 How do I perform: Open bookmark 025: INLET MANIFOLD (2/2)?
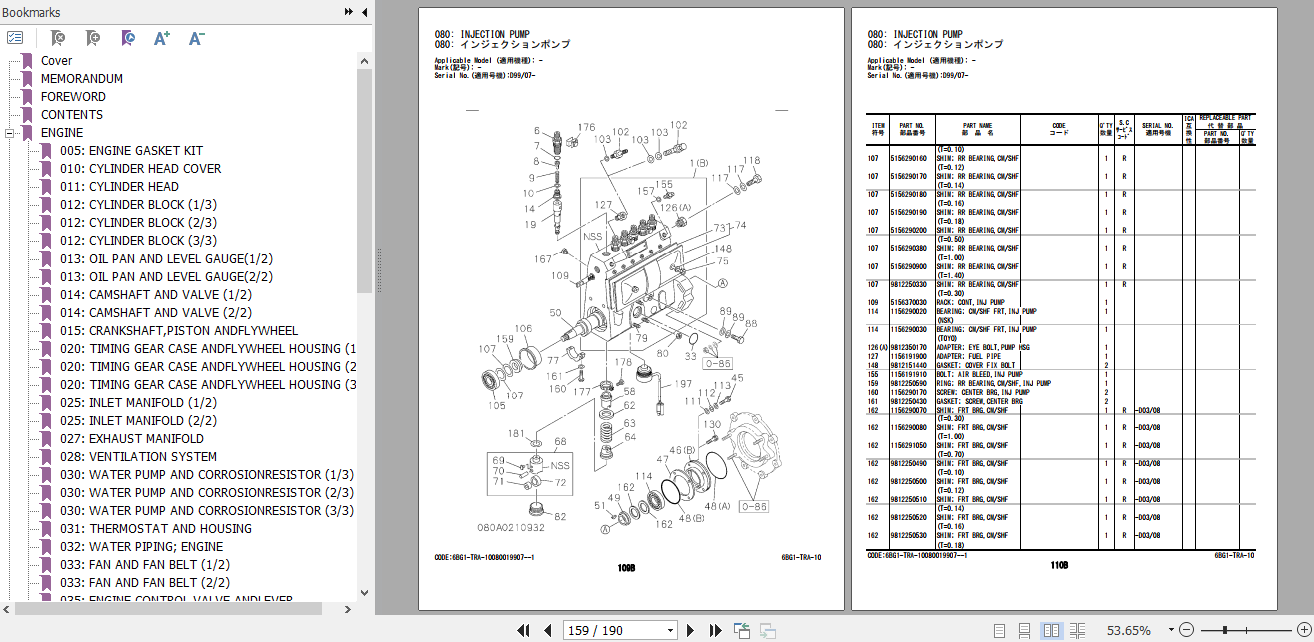[138, 421]
